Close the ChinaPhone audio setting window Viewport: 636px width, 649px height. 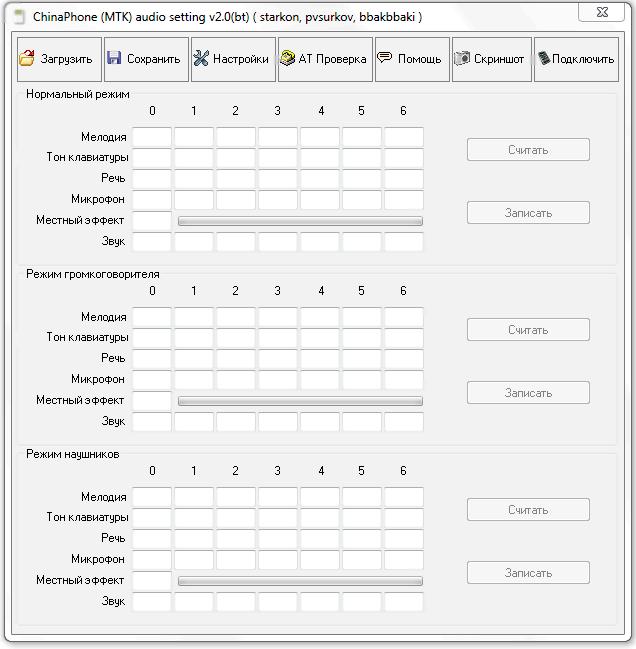[x=604, y=14]
